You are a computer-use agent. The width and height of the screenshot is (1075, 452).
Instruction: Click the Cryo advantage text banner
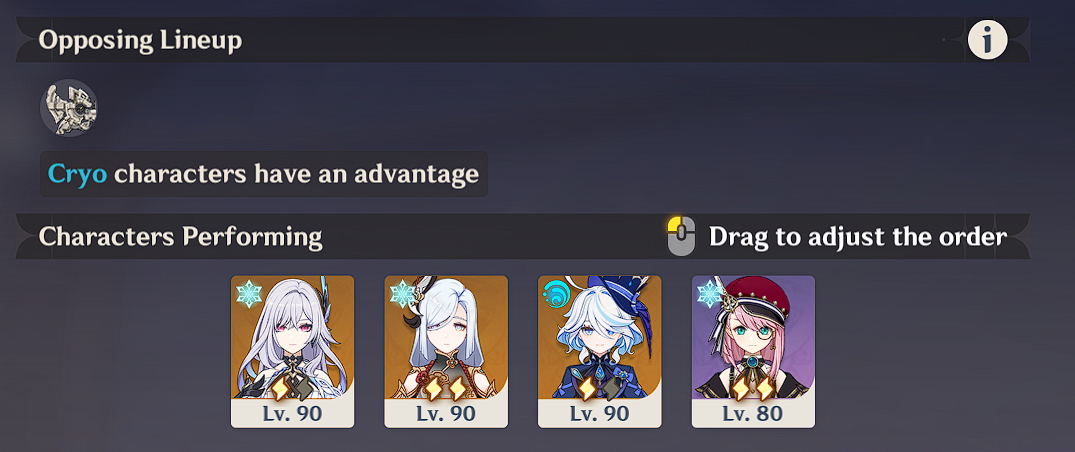[264, 174]
